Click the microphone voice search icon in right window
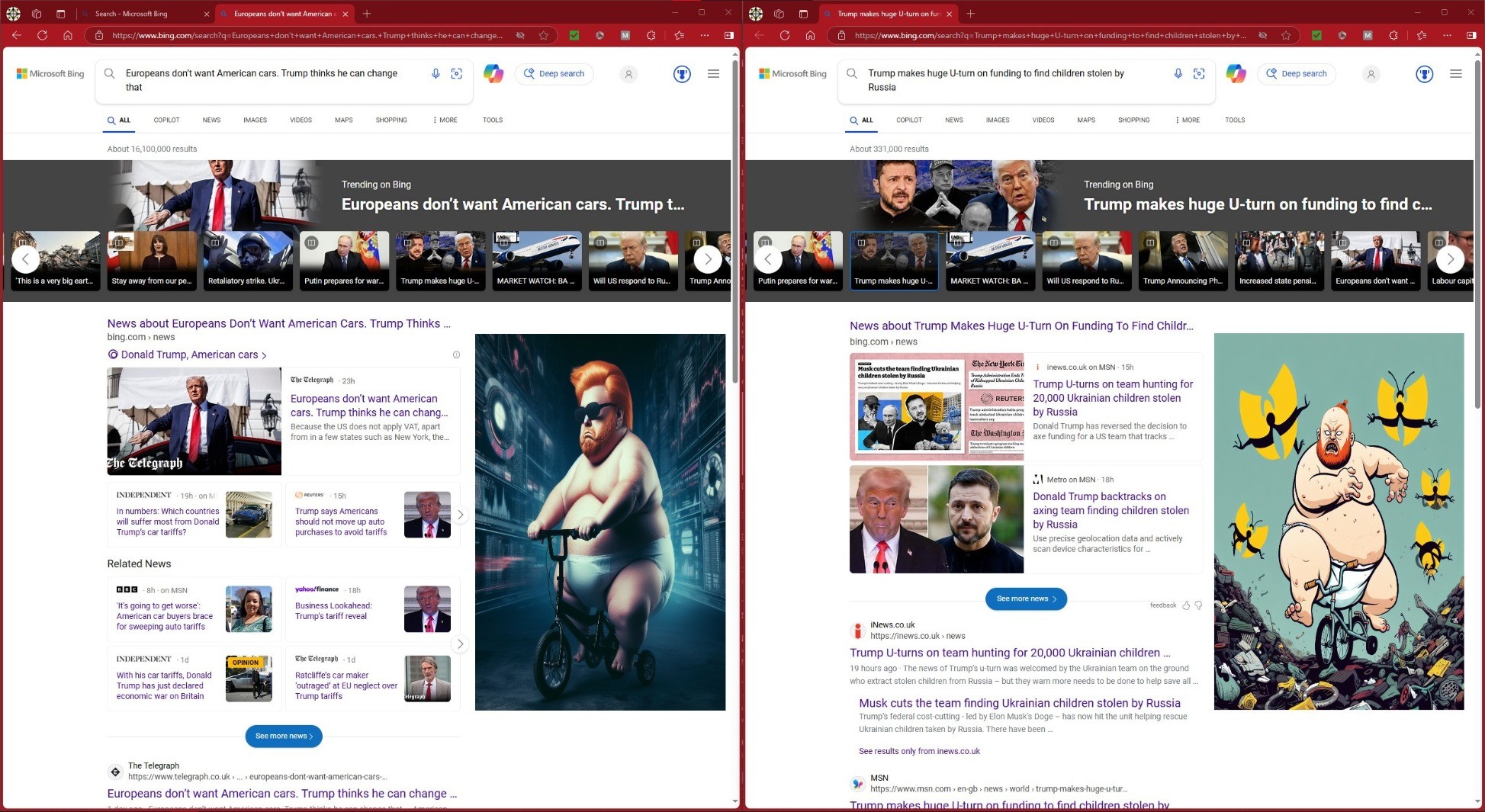Viewport: 1485px width, 812px height. (x=1178, y=74)
